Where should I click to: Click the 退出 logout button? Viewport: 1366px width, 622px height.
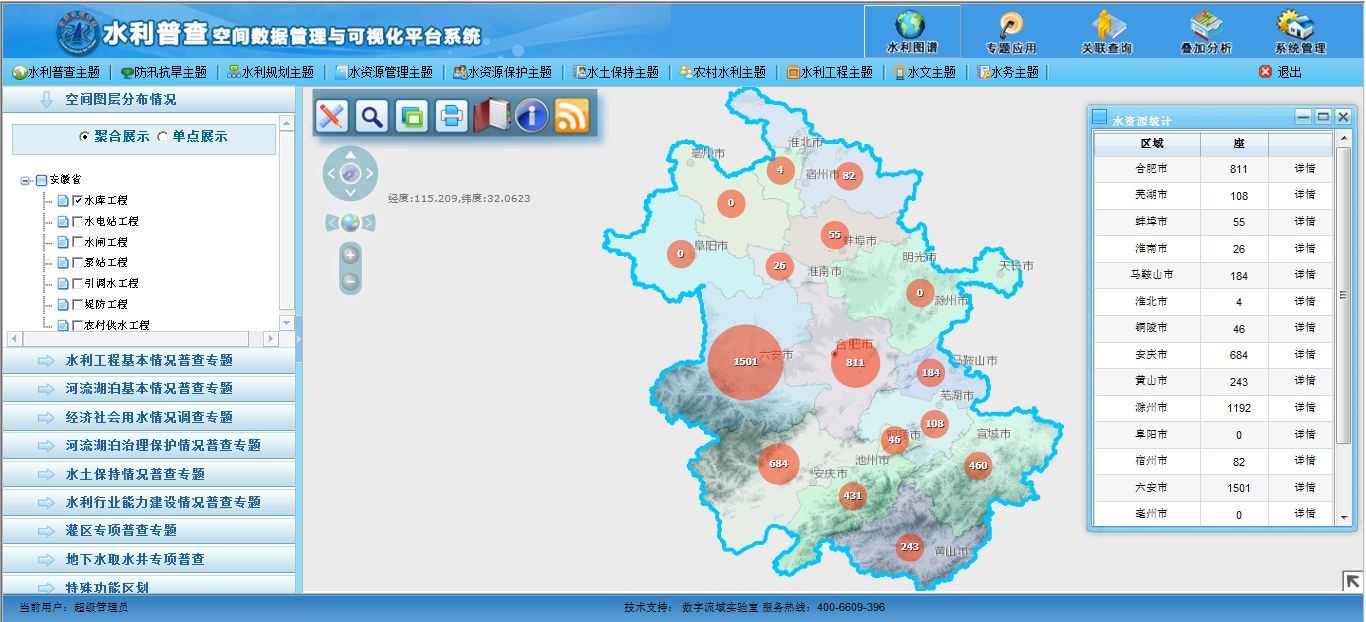[1280, 72]
